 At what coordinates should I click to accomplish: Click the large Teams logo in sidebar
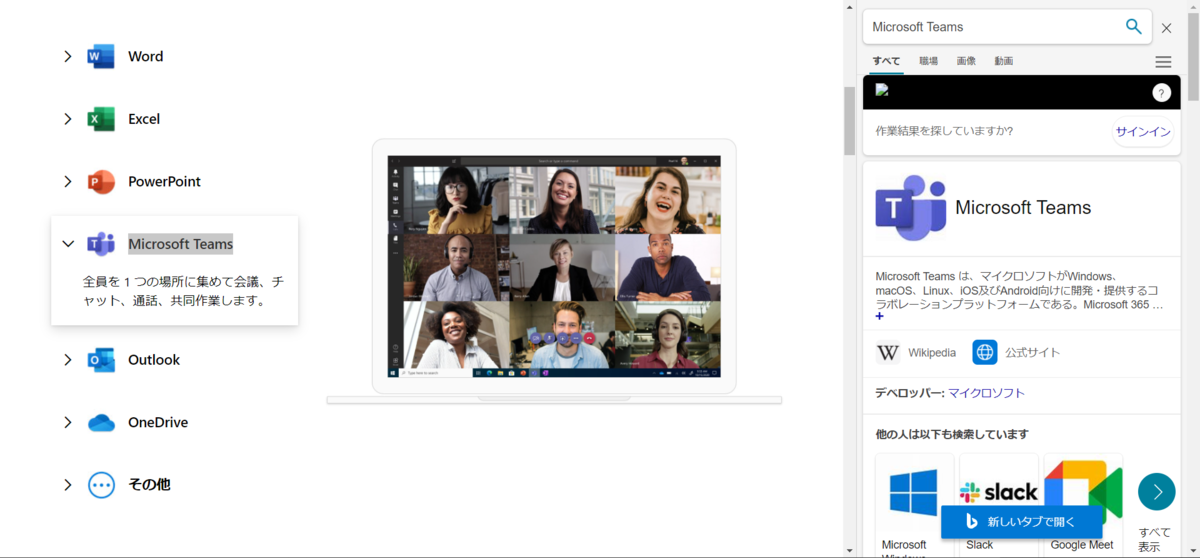[x=910, y=208]
